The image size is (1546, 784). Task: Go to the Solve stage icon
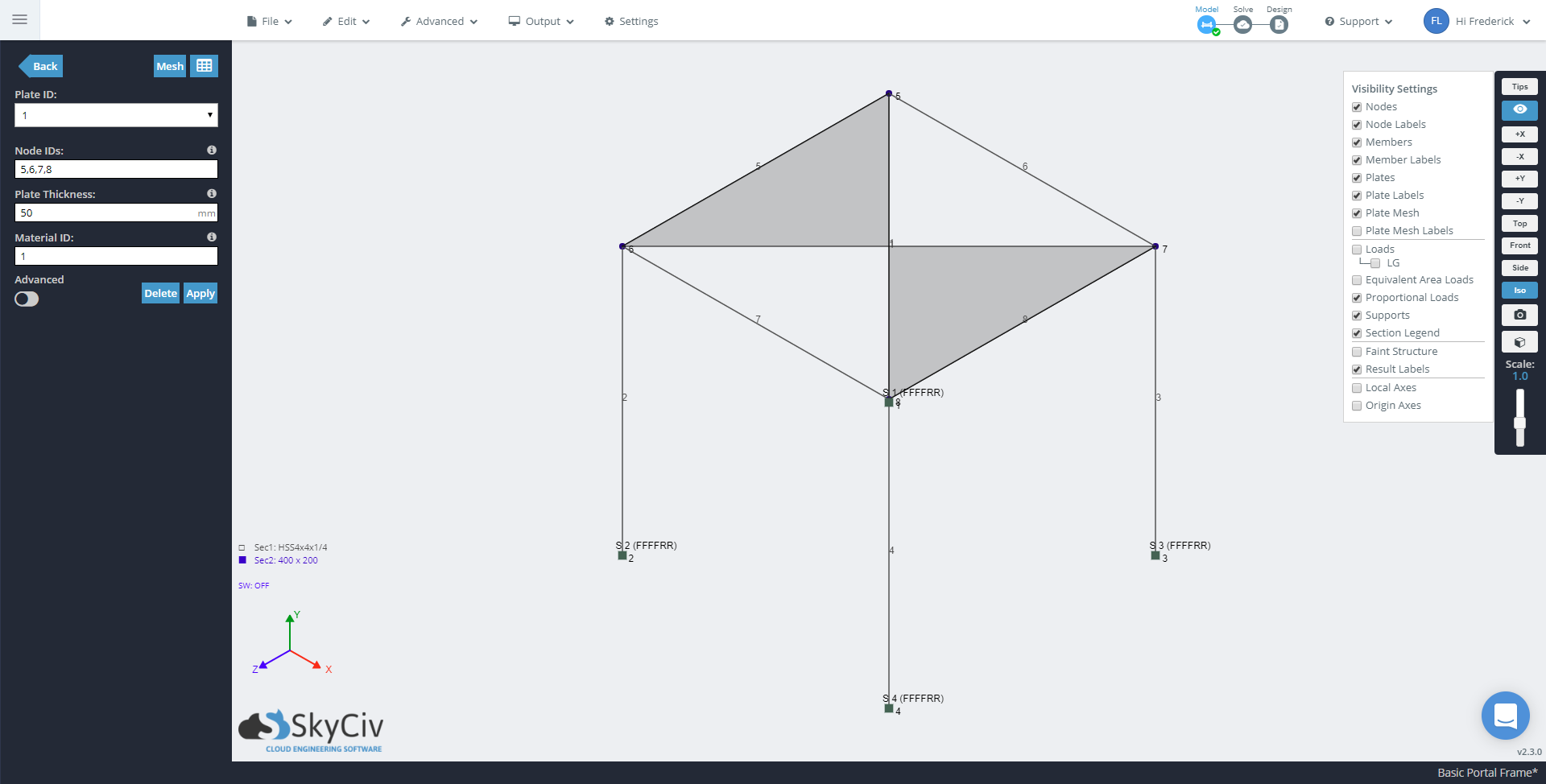click(1242, 25)
